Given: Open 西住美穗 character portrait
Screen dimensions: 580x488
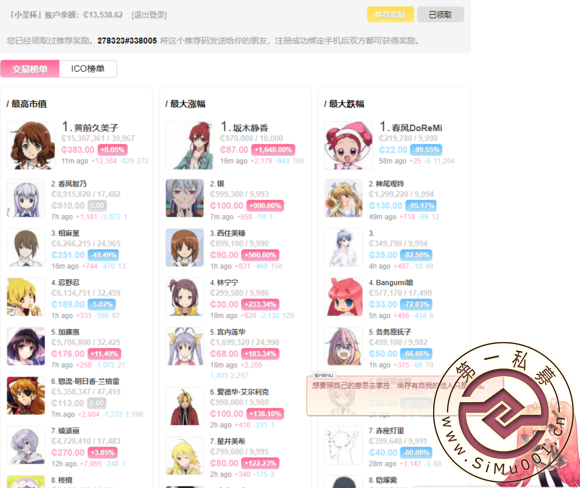Looking at the screenshot, I should (185, 248).
